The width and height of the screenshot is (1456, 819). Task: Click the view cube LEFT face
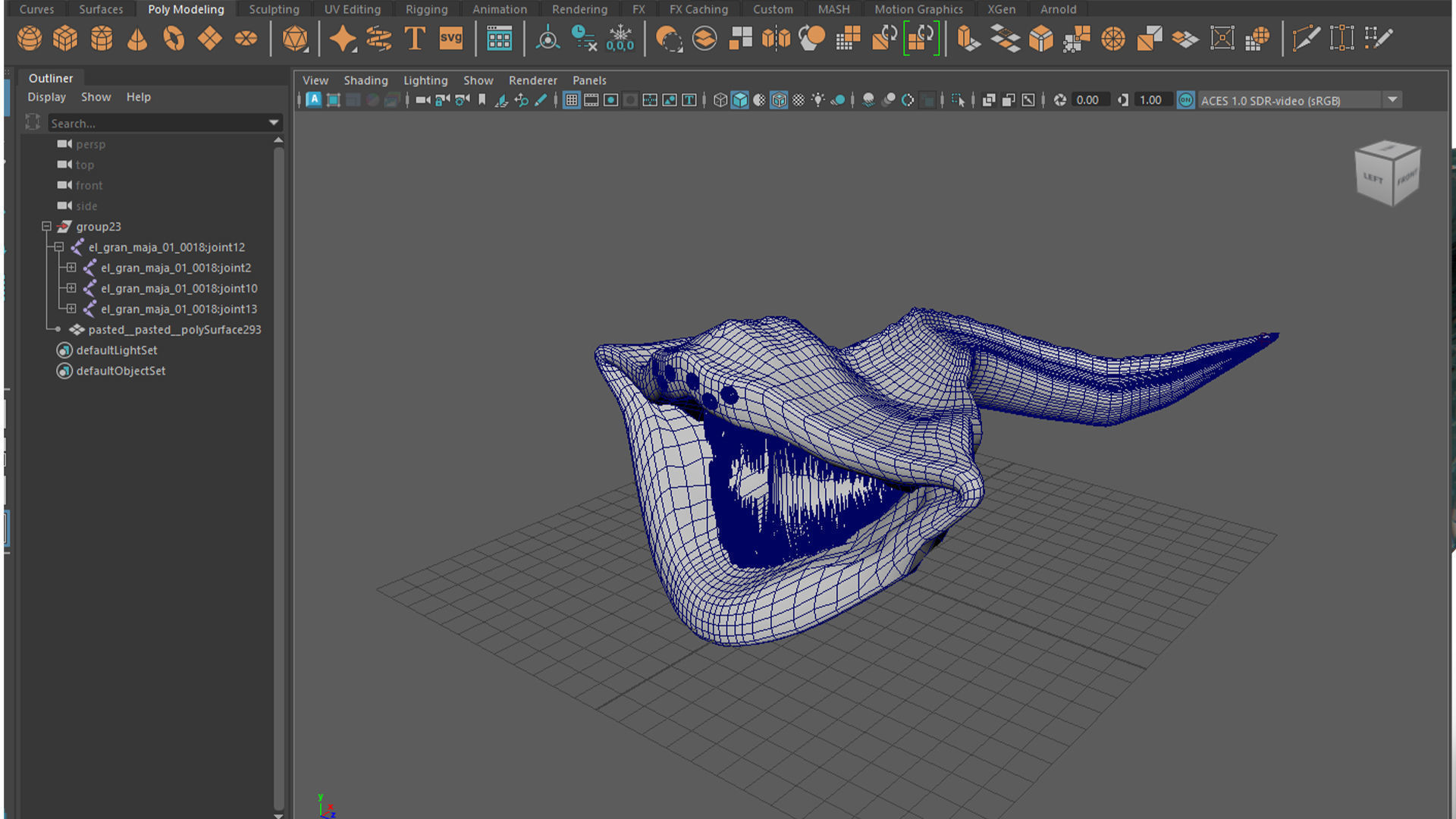click(x=1373, y=179)
